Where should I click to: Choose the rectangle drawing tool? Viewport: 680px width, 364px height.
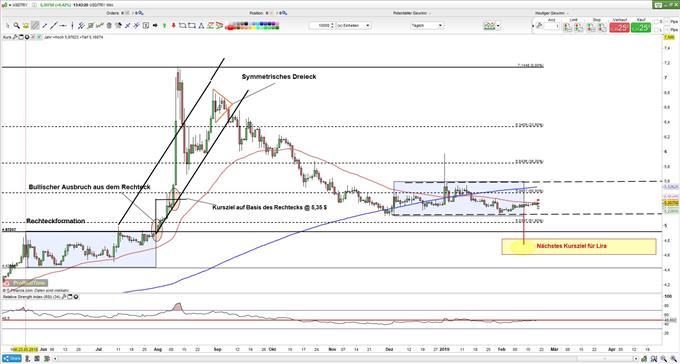tap(192, 26)
